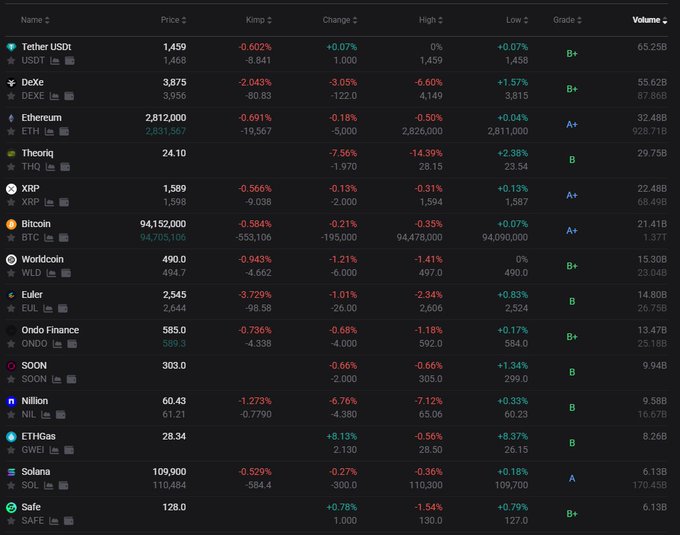680x535 pixels.
Task: Favorite Ethereum with star icon
Action: pyautogui.click(x=11, y=132)
